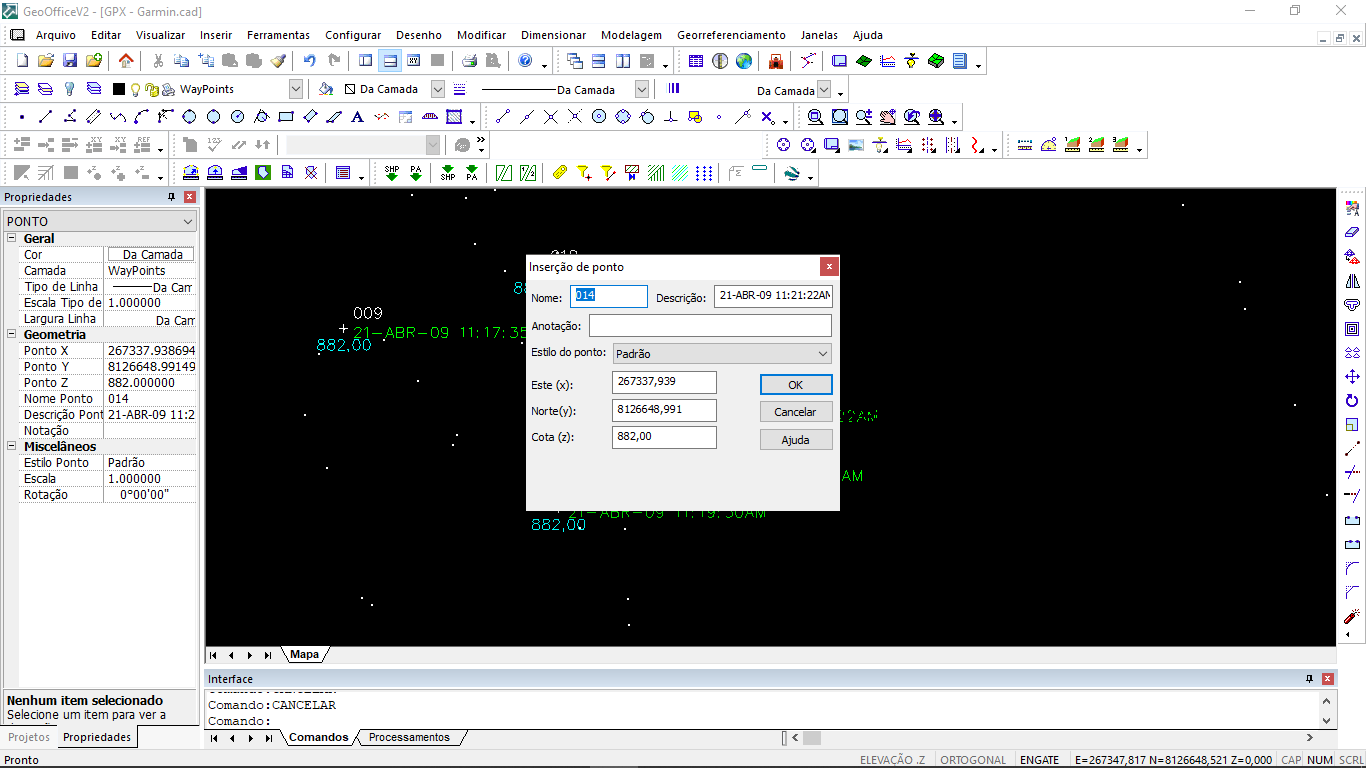Select the Text 'A' drawing tool
This screenshot has height=768, width=1366.
tap(357, 117)
